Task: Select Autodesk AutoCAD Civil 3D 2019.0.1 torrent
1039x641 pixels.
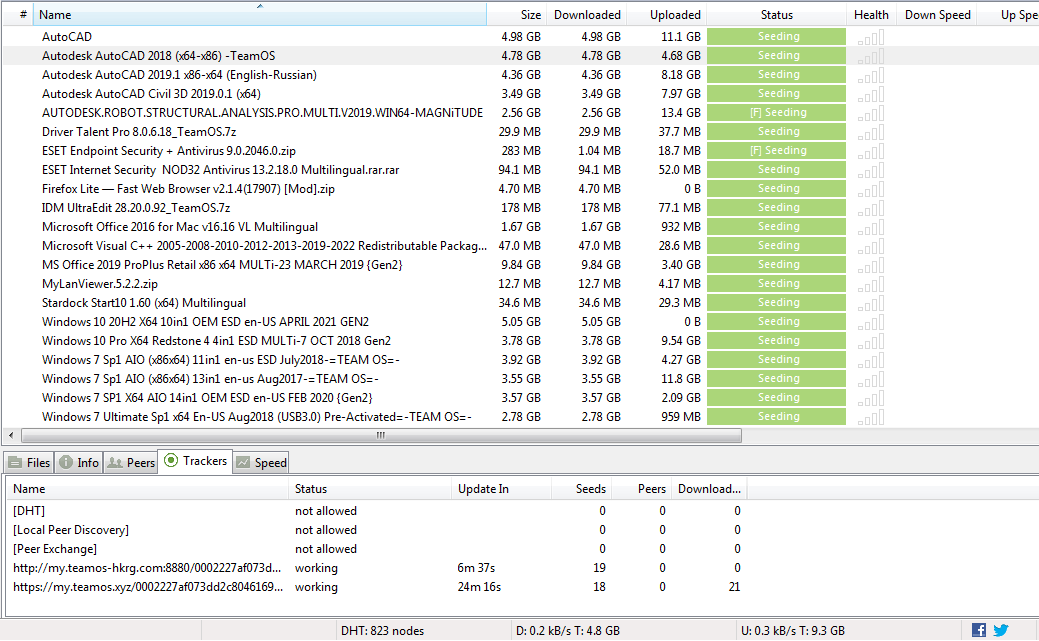Action: (151, 93)
